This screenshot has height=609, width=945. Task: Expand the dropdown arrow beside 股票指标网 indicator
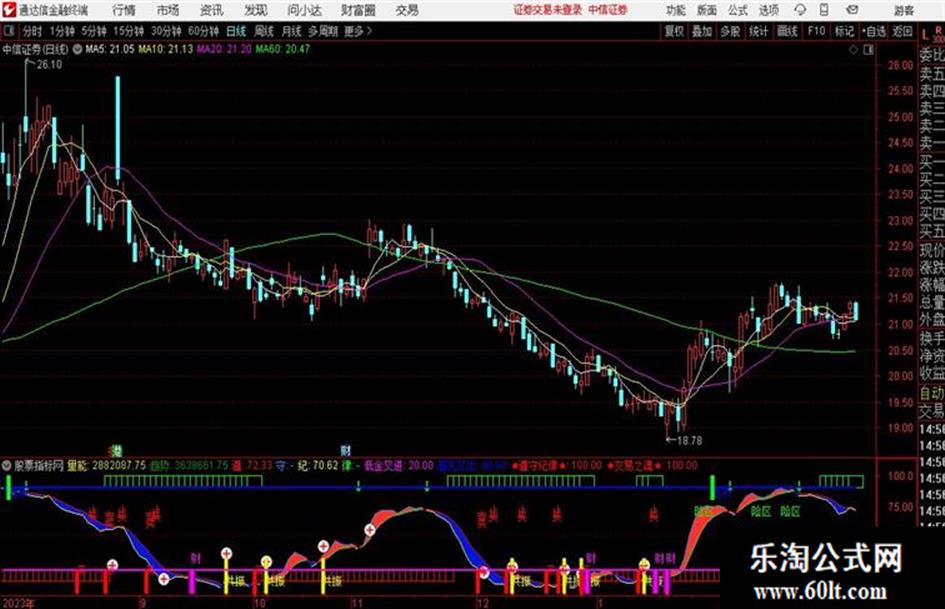[x=7, y=465]
